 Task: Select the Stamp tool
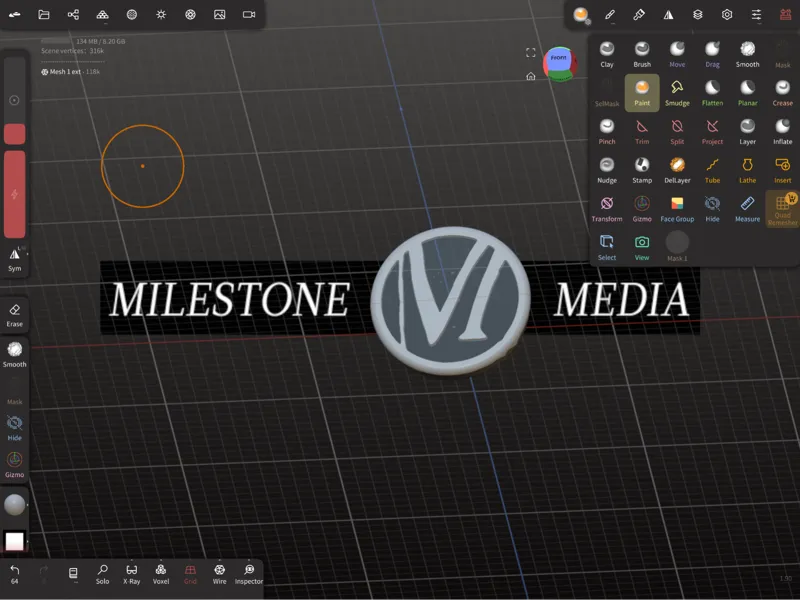(642, 170)
